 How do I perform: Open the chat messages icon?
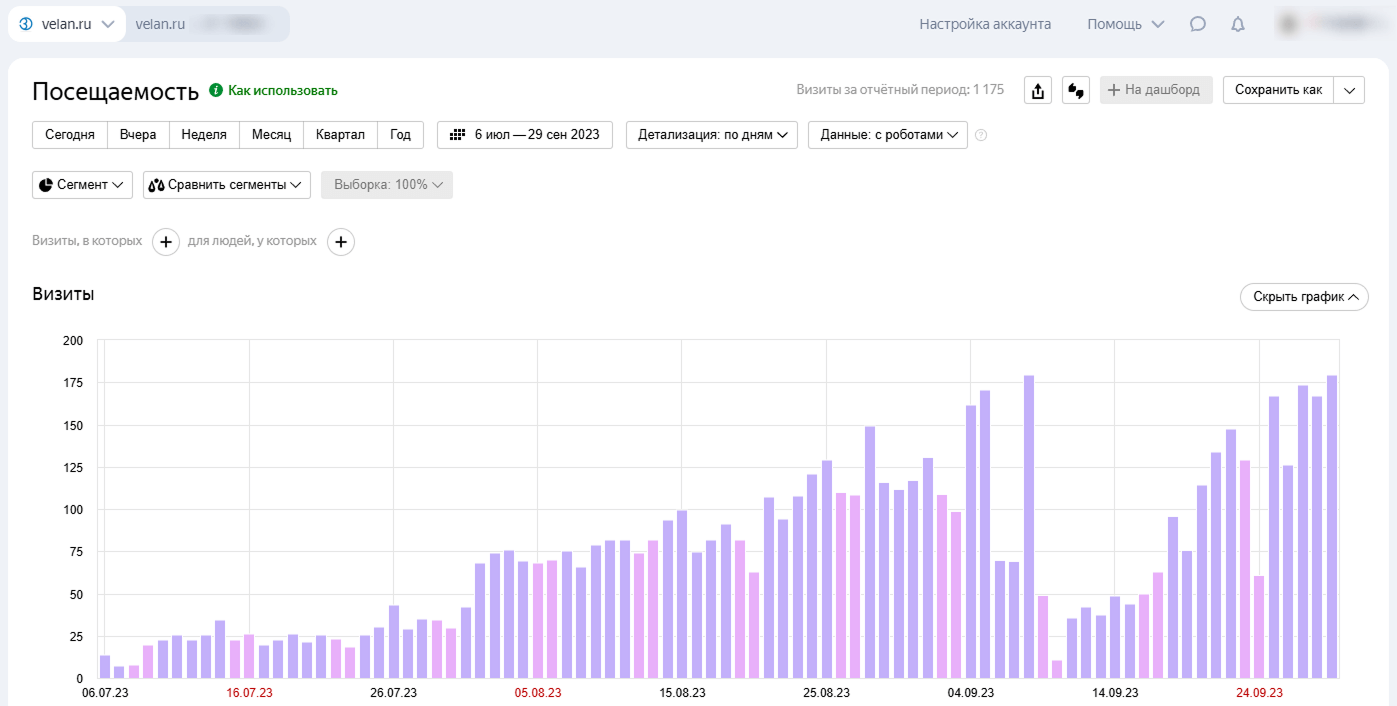(1197, 24)
